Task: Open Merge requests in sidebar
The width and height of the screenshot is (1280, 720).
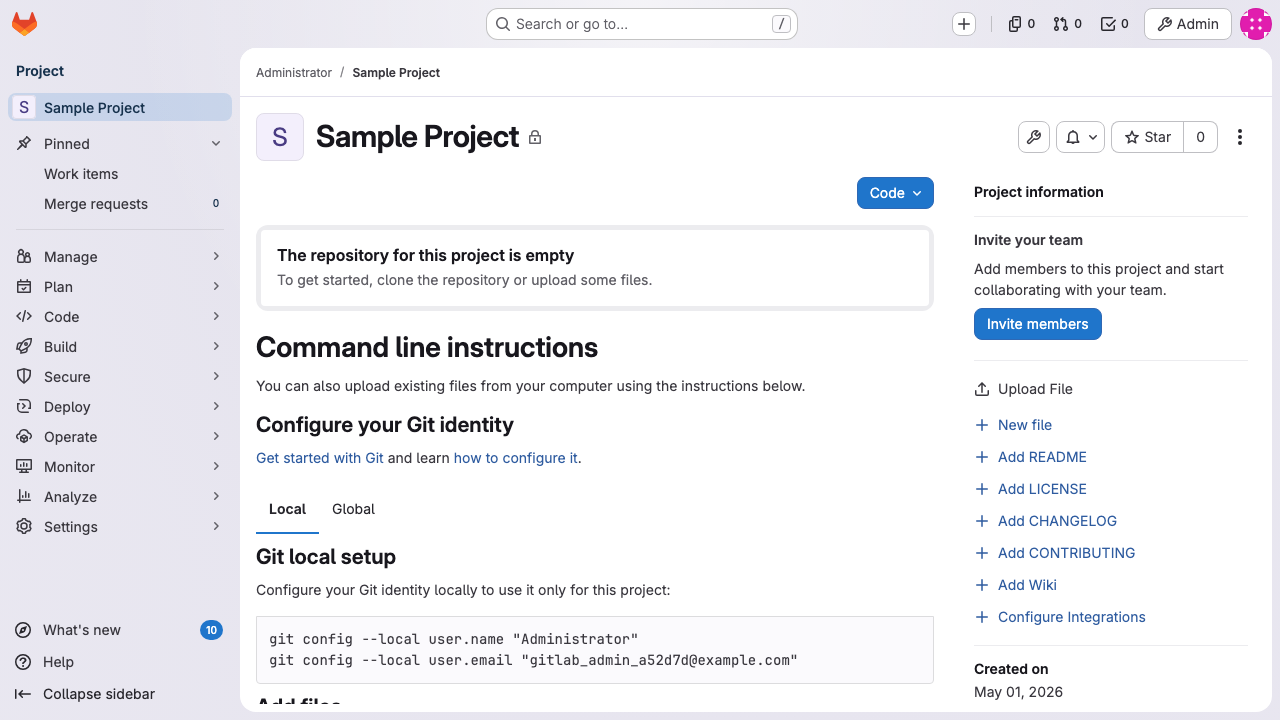Action: pyautogui.click(x=120, y=204)
